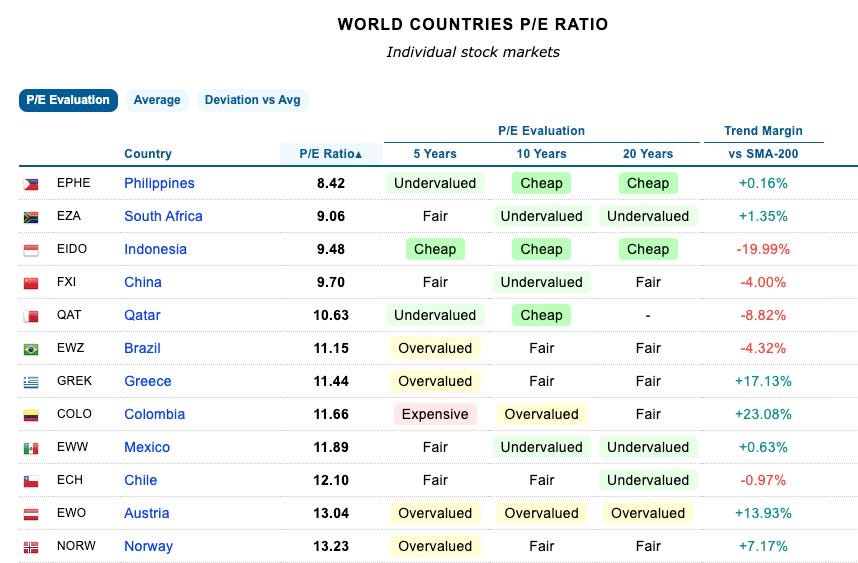Open the Indonesia country link

[x=155, y=249]
